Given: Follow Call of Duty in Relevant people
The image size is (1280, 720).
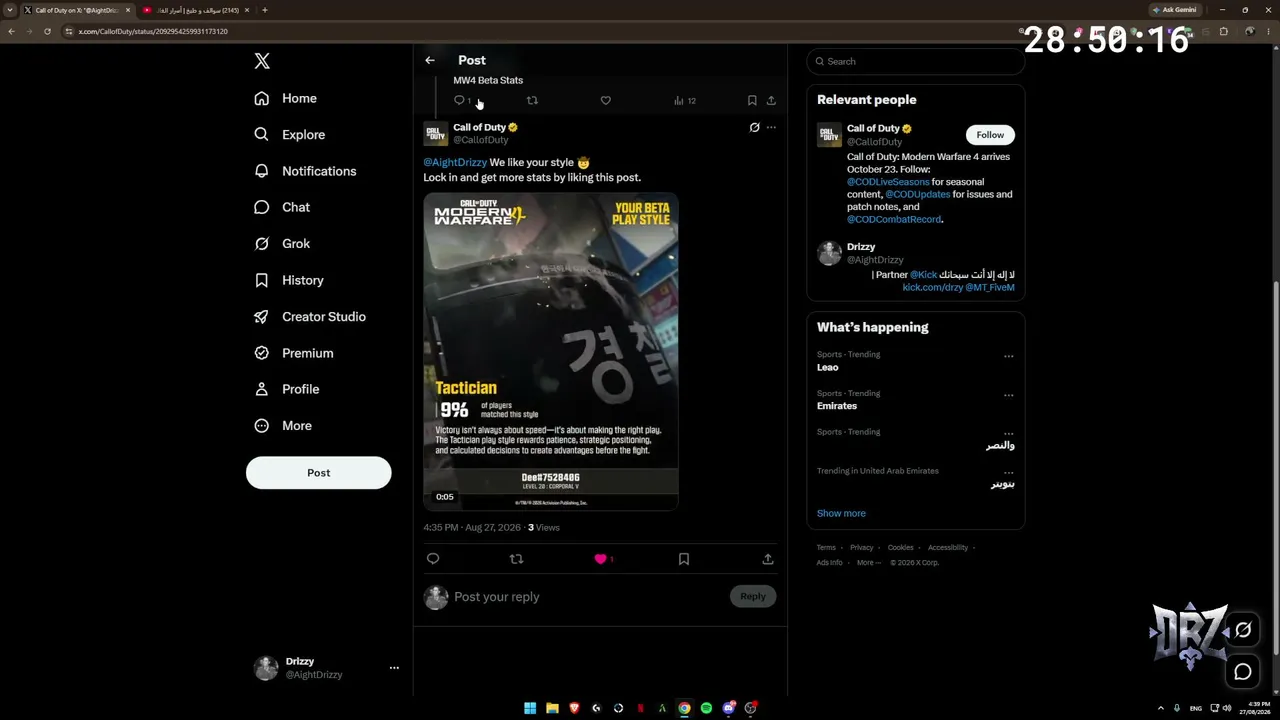Looking at the screenshot, I should [x=990, y=135].
